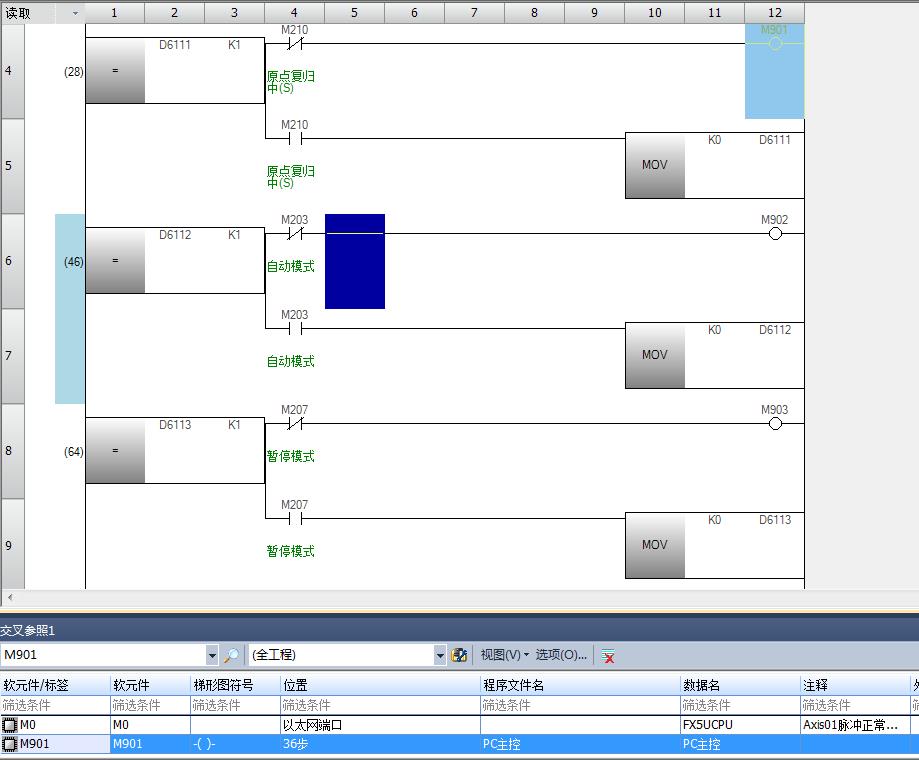Click the search icon beside the M901 field
919x760 pixels.
(231, 655)
